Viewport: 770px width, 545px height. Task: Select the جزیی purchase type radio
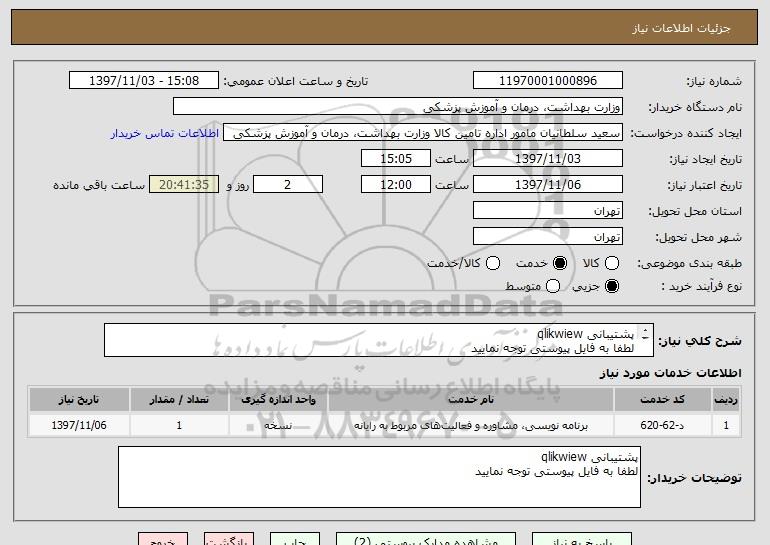612,286
